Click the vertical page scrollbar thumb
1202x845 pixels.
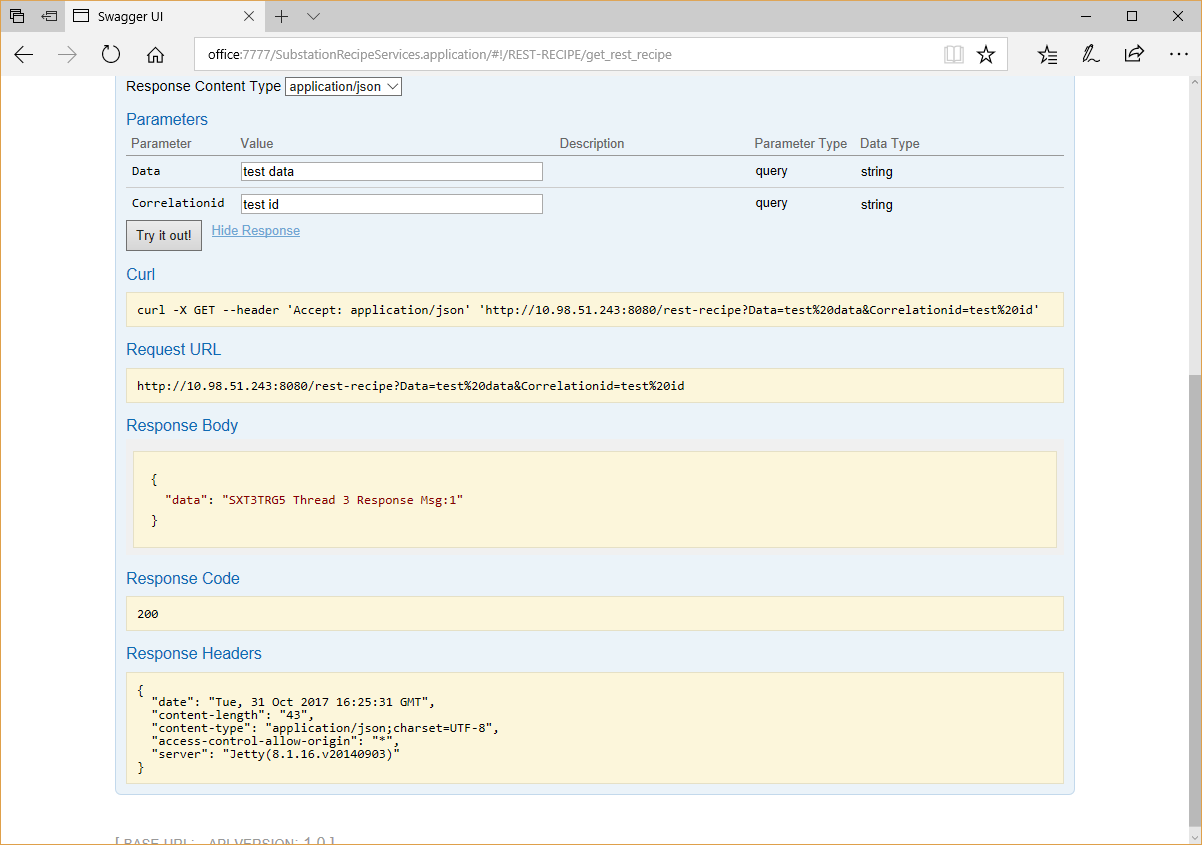(x=1194, y=600)
